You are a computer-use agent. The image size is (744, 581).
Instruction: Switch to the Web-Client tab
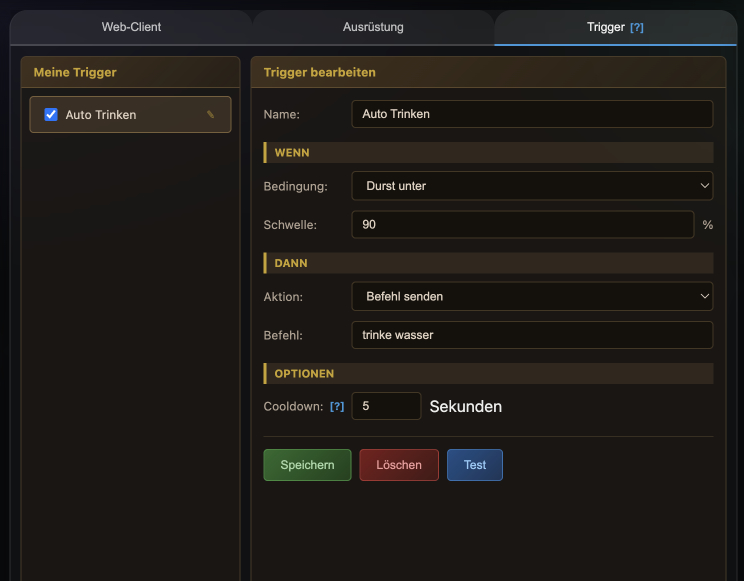(x=131, y=27)
